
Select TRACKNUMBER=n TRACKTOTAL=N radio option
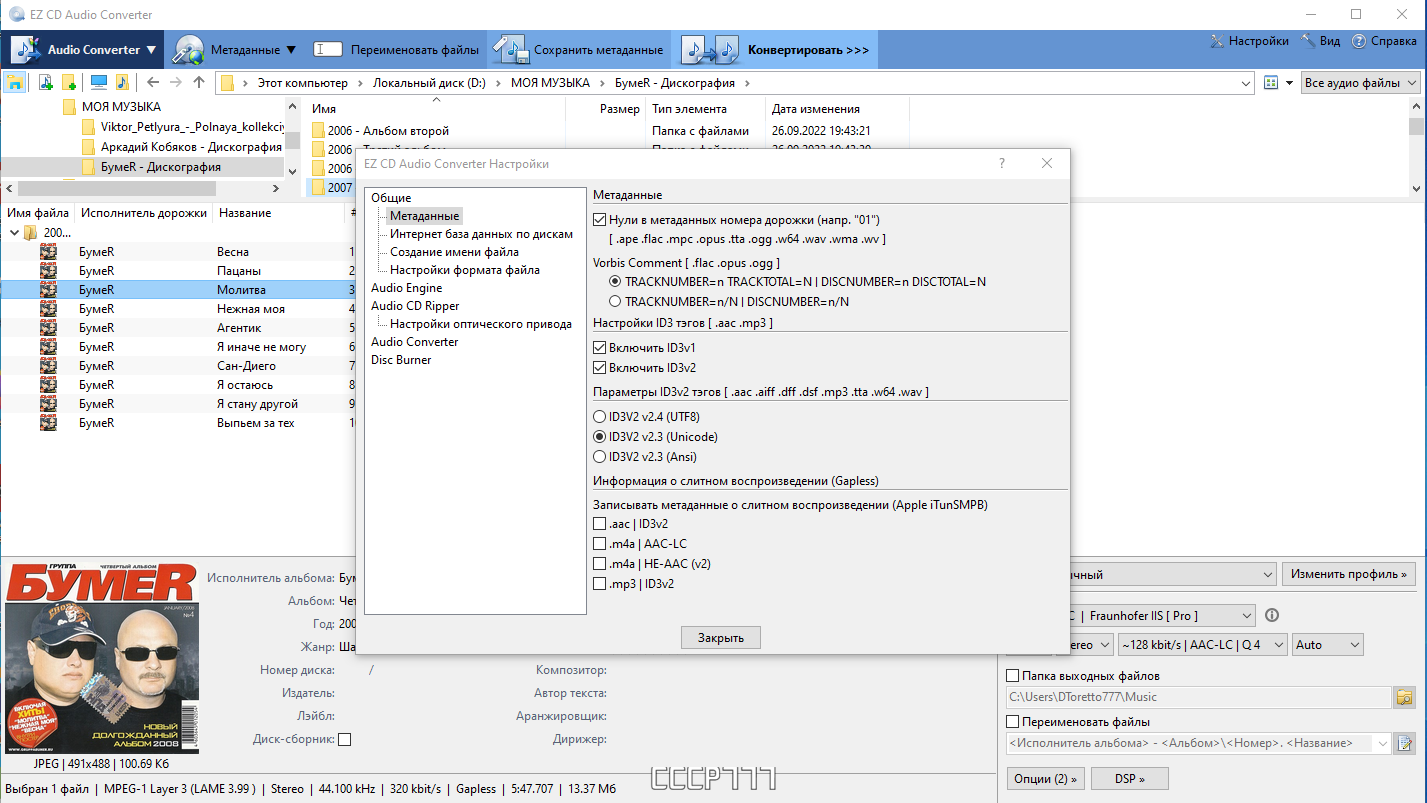[x=615, y=282]
